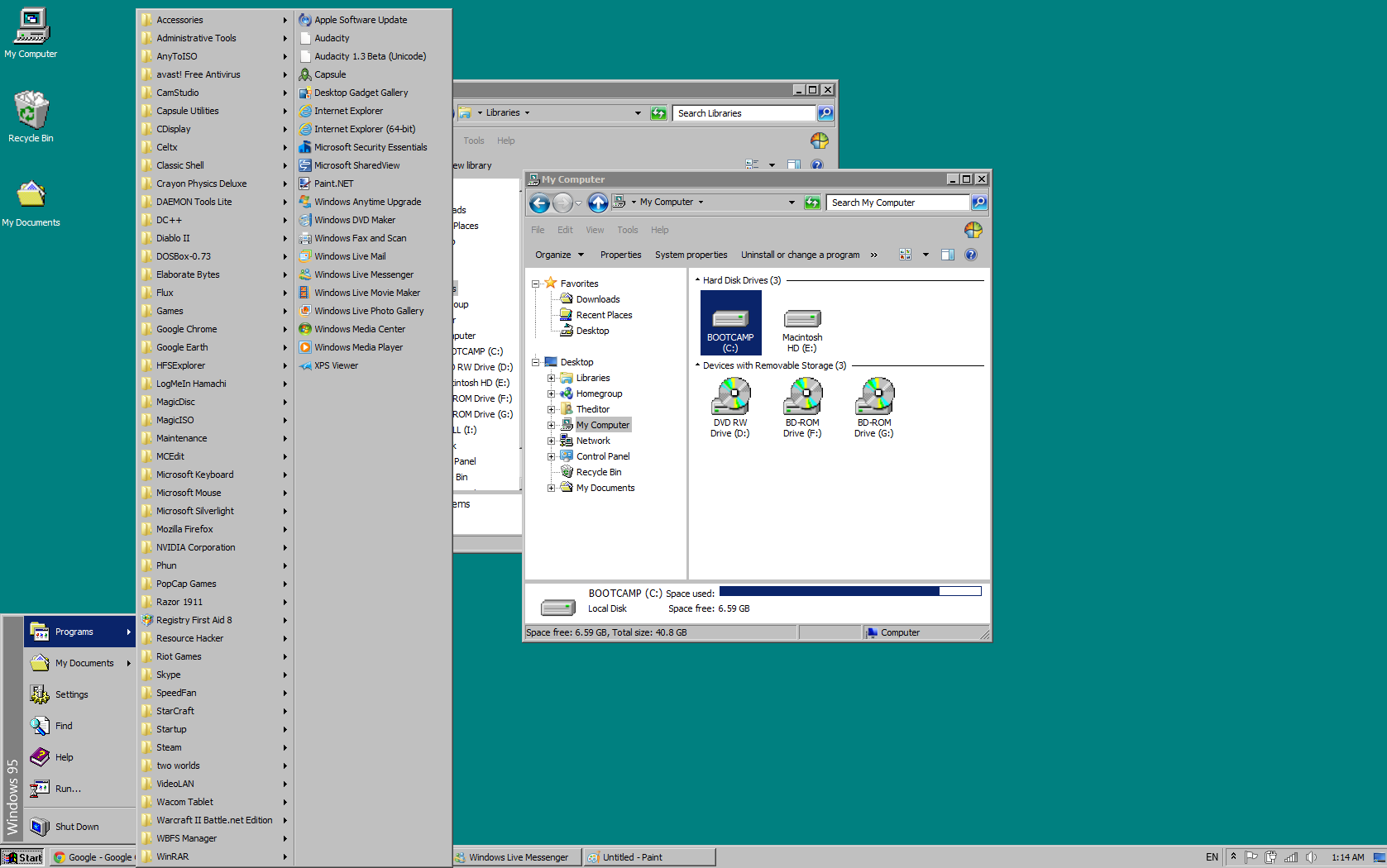The height and width of the screenshot is (868, 1387).
Task: Open the View menu in My Computer
Action: pos(595,230)
